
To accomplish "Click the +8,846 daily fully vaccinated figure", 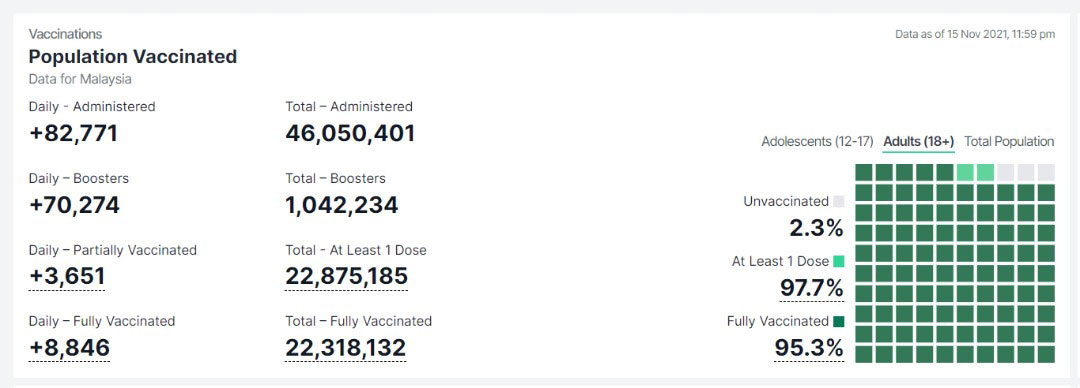I will point(69,348).
